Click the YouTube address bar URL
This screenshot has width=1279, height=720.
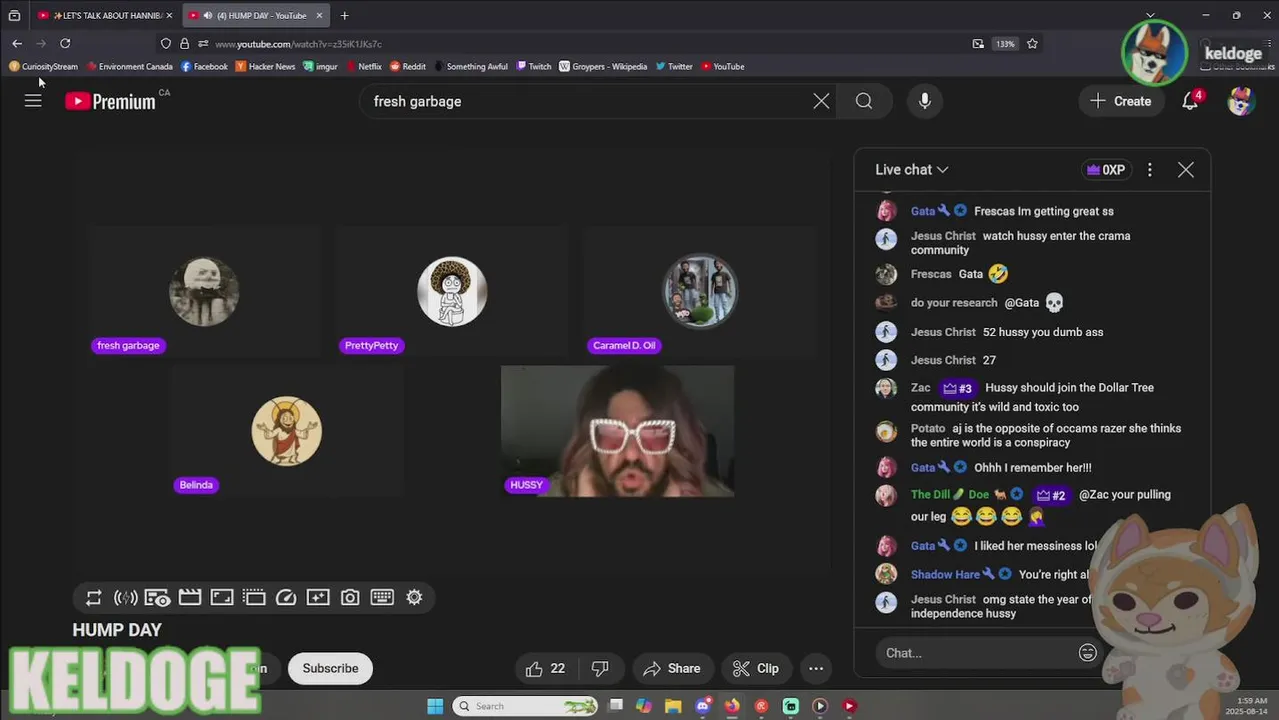coord(298,44)
